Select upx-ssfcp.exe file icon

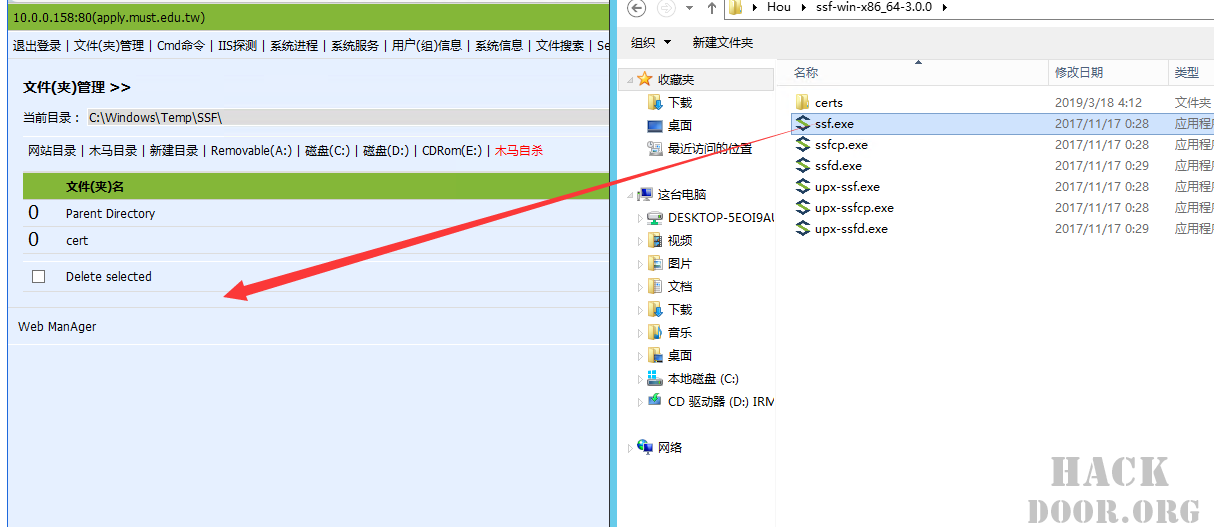tap(802, 207)
